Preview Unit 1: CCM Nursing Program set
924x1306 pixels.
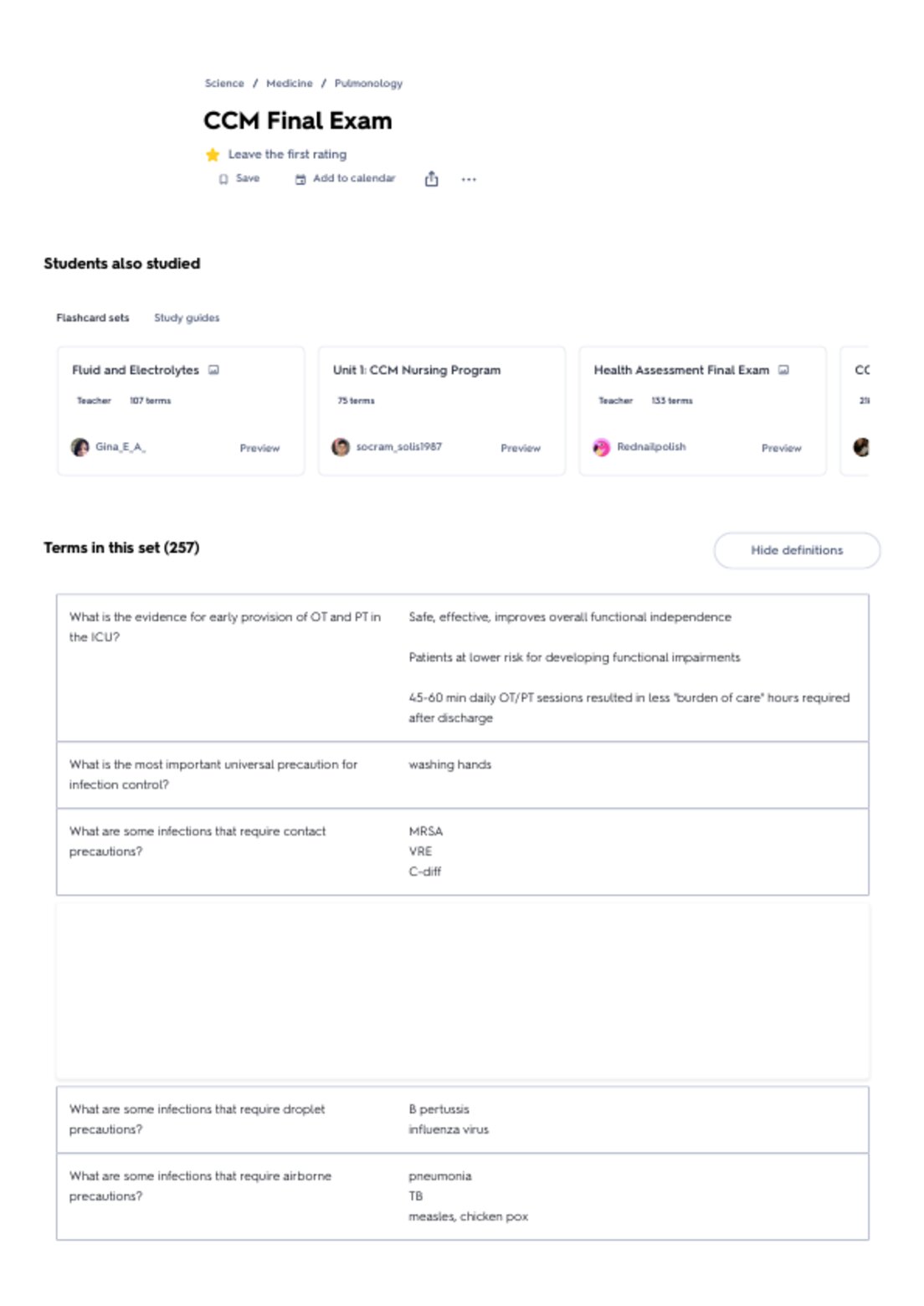click(521, 449)
